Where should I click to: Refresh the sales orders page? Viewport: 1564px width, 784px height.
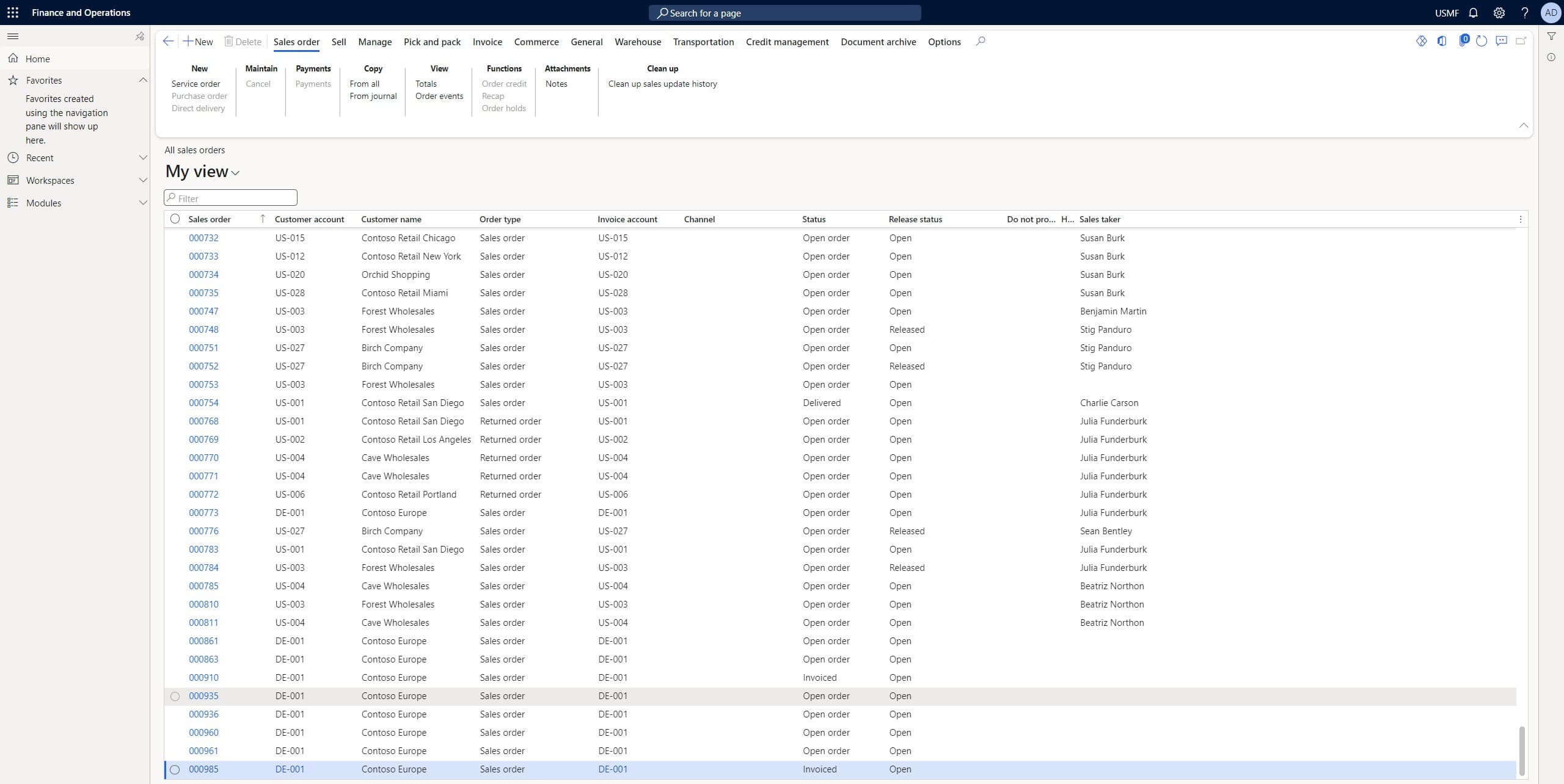point(1481,41)
